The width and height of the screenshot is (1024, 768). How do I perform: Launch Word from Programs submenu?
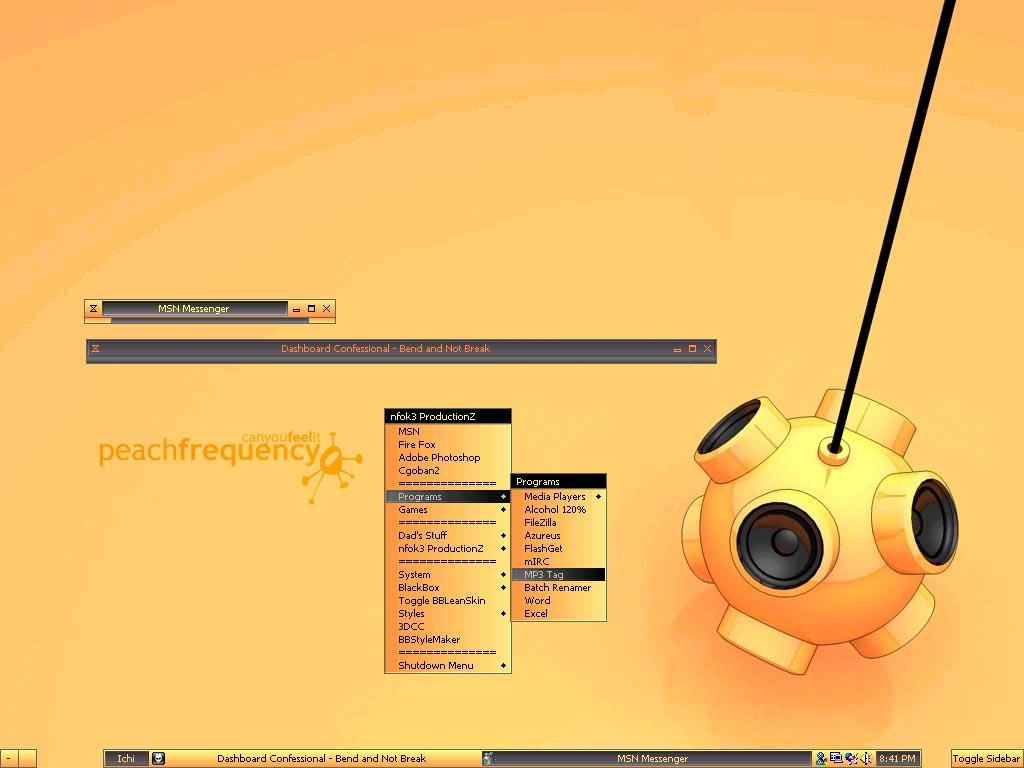[558, 601]
